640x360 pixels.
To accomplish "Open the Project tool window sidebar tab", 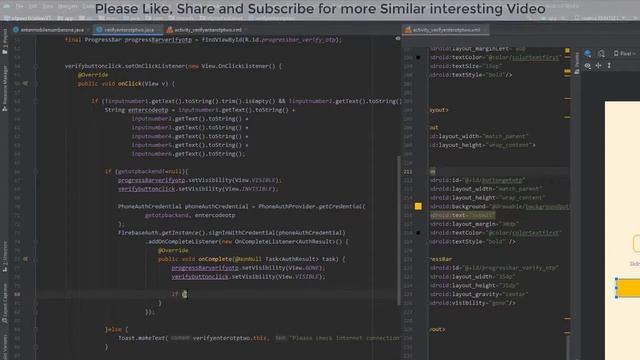I will coord(5,41).
